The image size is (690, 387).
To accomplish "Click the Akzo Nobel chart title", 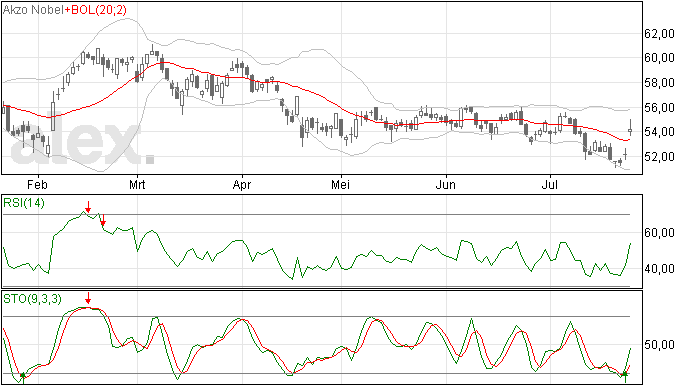I will pyautogui.click(x=33, y=10).
